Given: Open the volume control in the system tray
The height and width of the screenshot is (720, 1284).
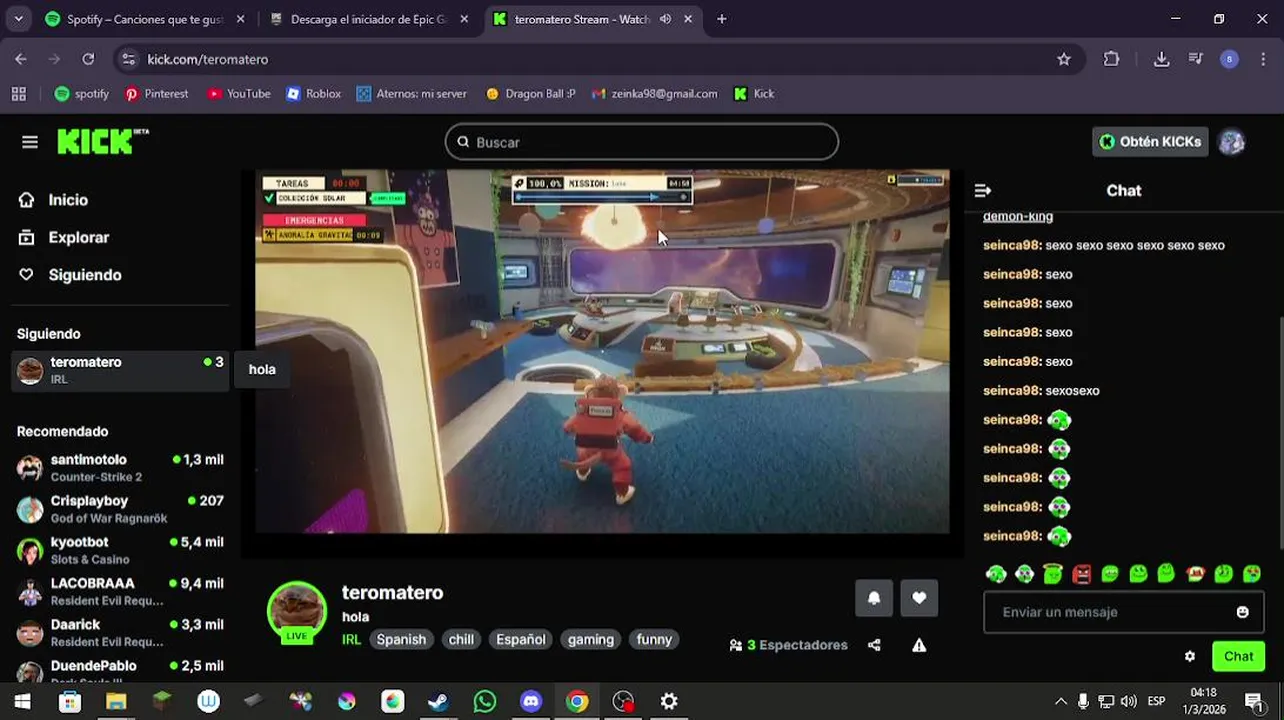Looking at the screenshot, I should pos(1129,701).
